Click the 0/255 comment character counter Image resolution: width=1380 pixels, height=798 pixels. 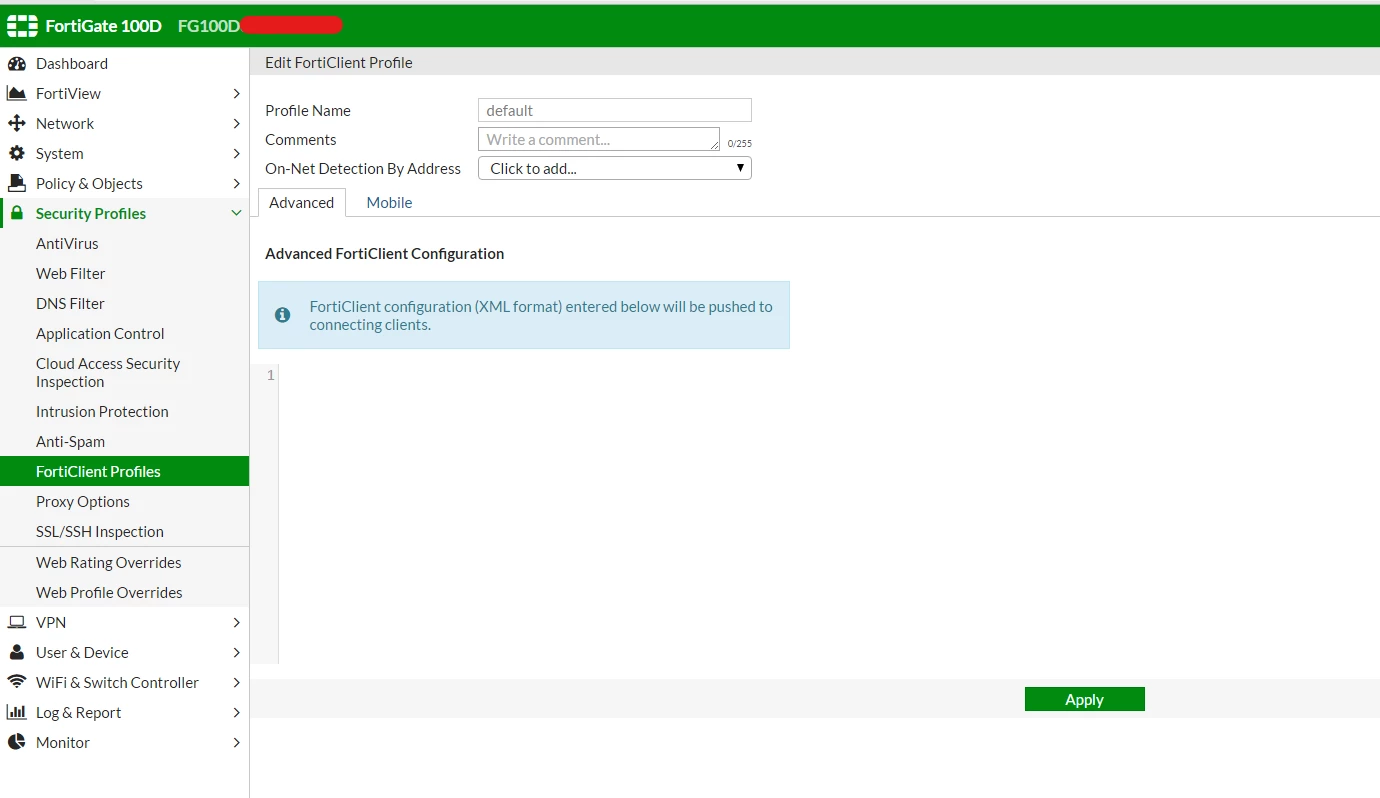[740, 144]
